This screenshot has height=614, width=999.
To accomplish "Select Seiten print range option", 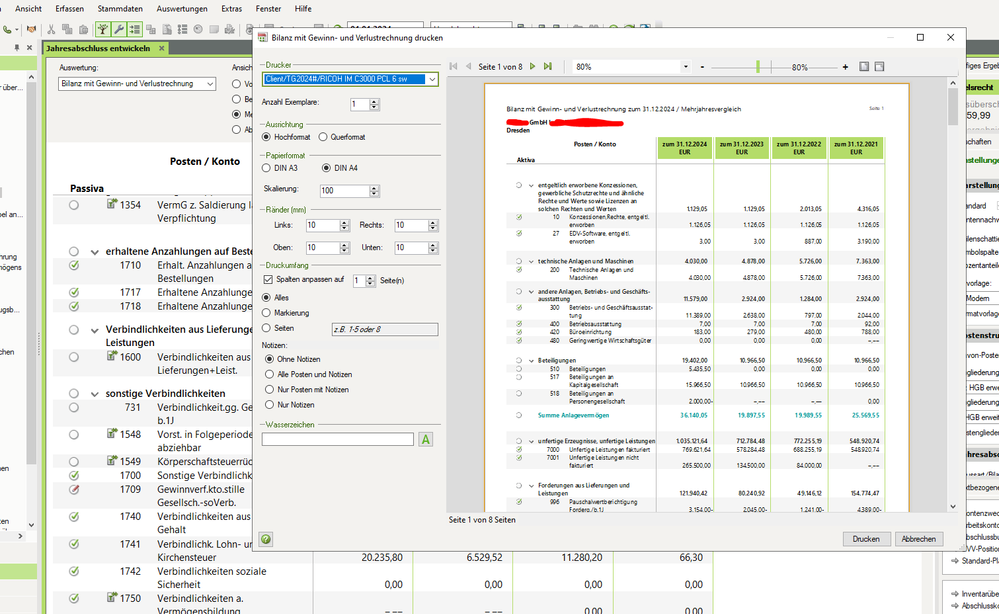I will 266,328.
